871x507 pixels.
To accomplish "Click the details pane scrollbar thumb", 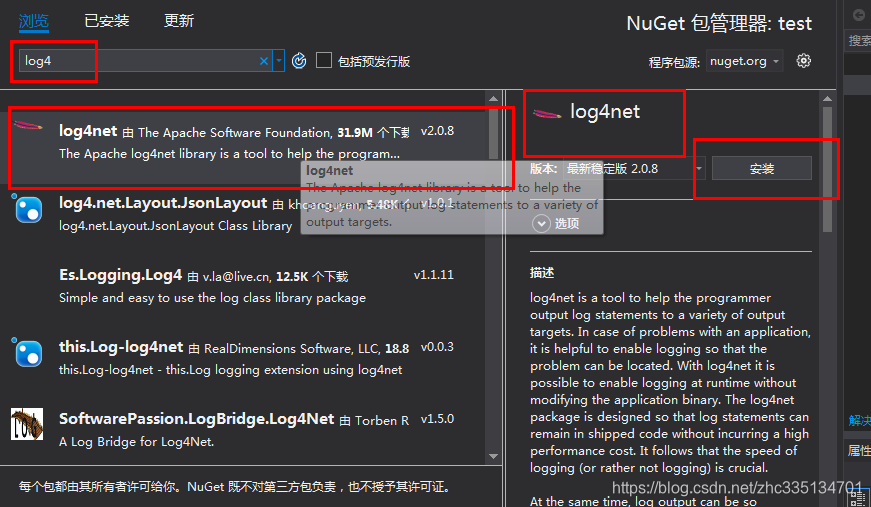I will point(827,169).
